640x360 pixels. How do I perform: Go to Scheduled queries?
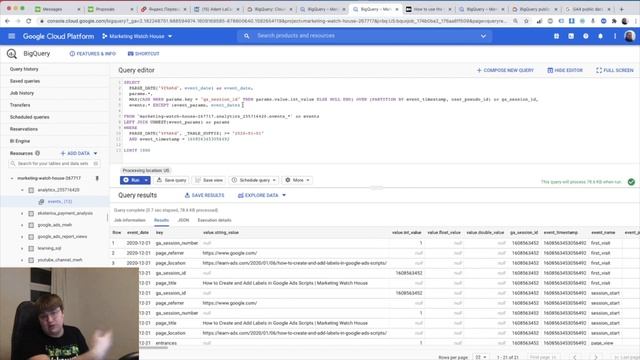[29, 117]
